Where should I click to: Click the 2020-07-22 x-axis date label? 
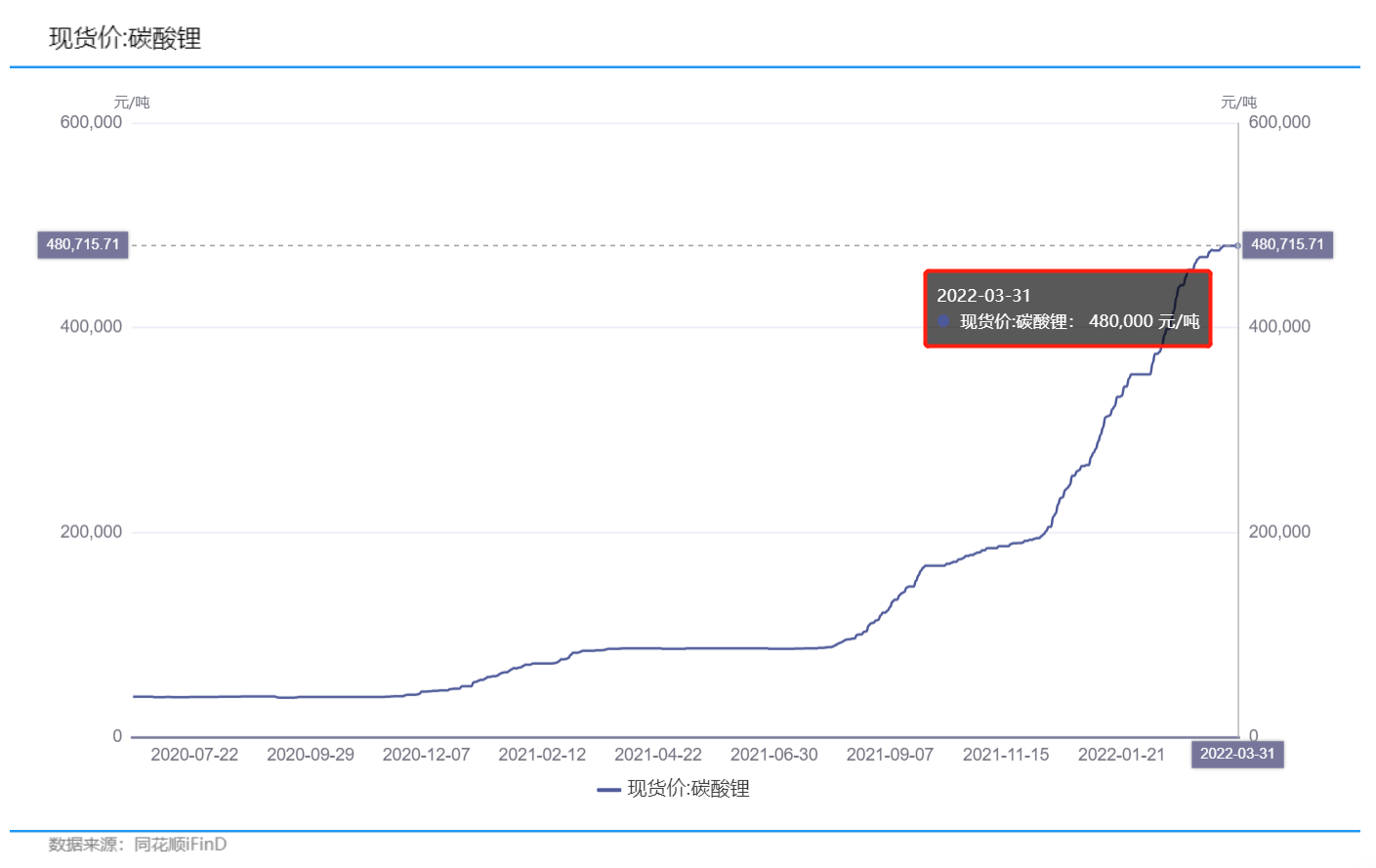194,755
